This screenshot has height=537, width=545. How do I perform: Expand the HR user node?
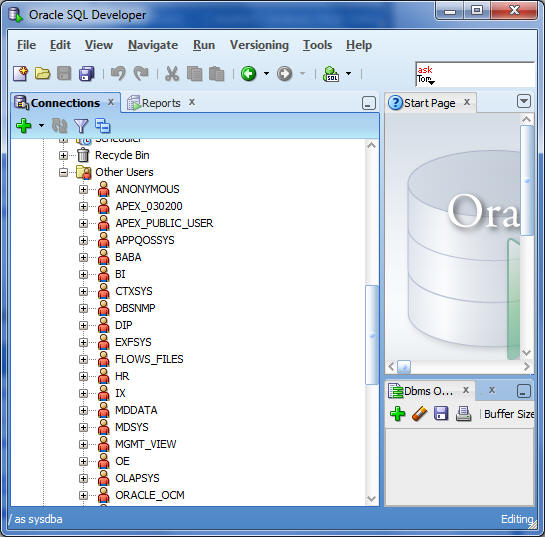[x=83, y=376]
